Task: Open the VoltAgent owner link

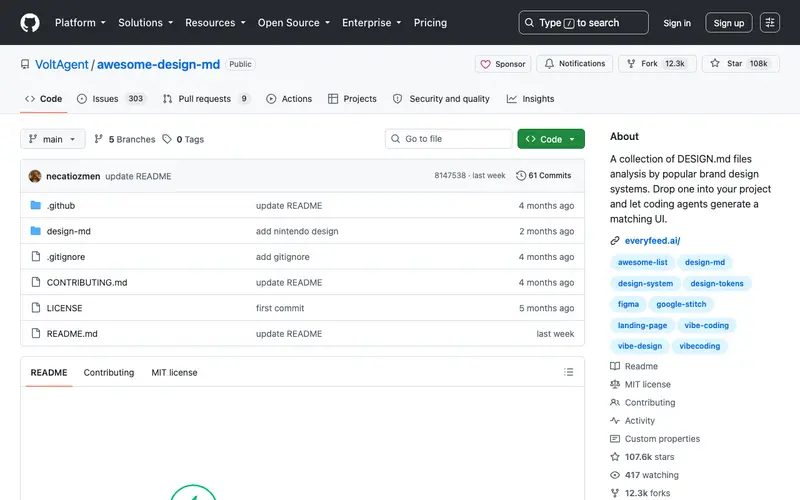Action: (x=62, y=65)
